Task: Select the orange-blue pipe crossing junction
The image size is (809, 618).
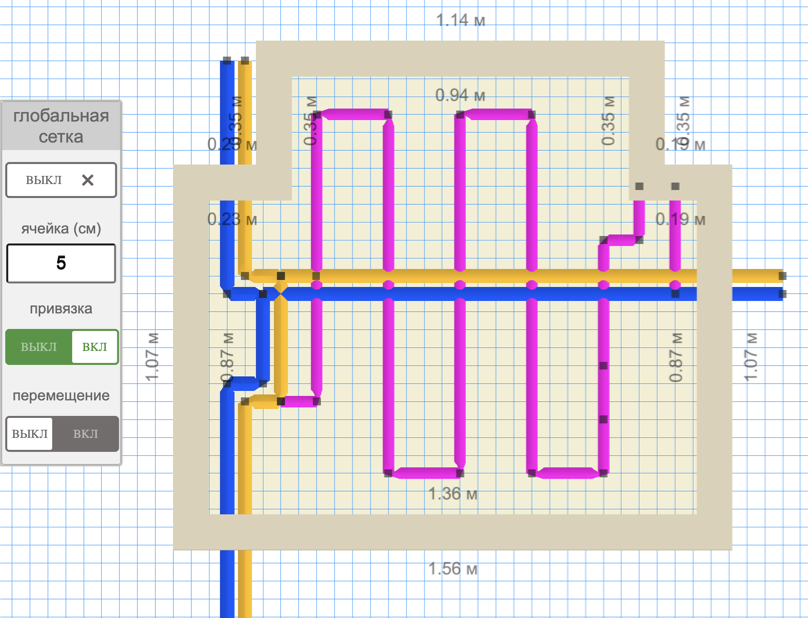Action: pos(280,294)
